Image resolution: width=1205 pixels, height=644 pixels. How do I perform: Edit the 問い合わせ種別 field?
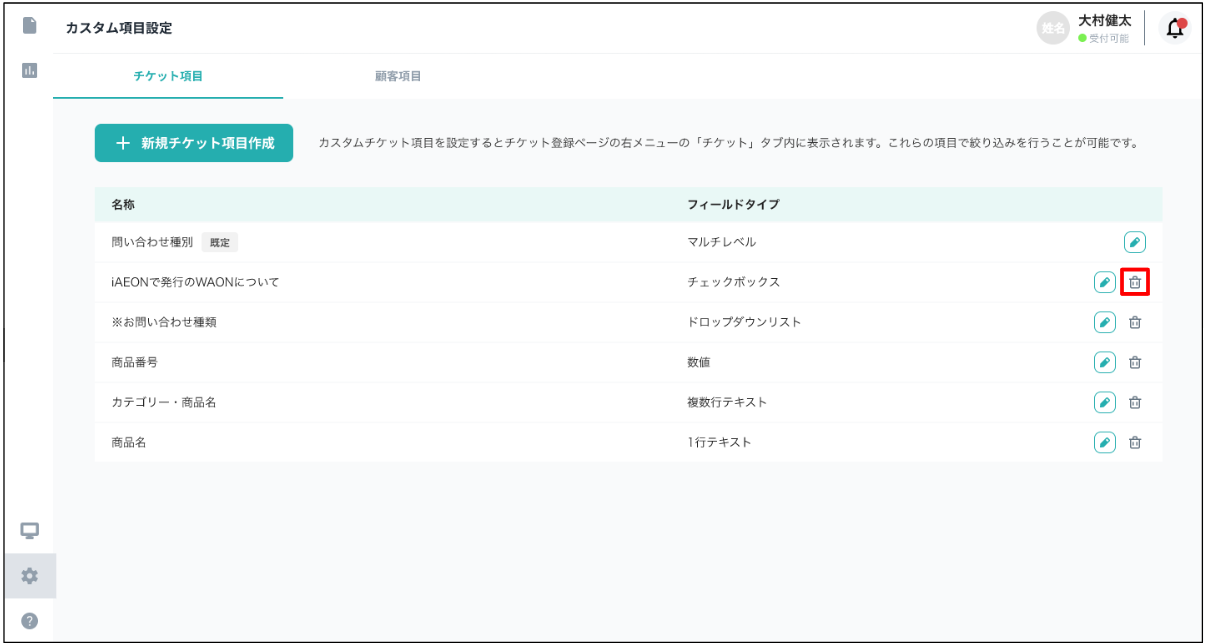tap(1134, 242)
